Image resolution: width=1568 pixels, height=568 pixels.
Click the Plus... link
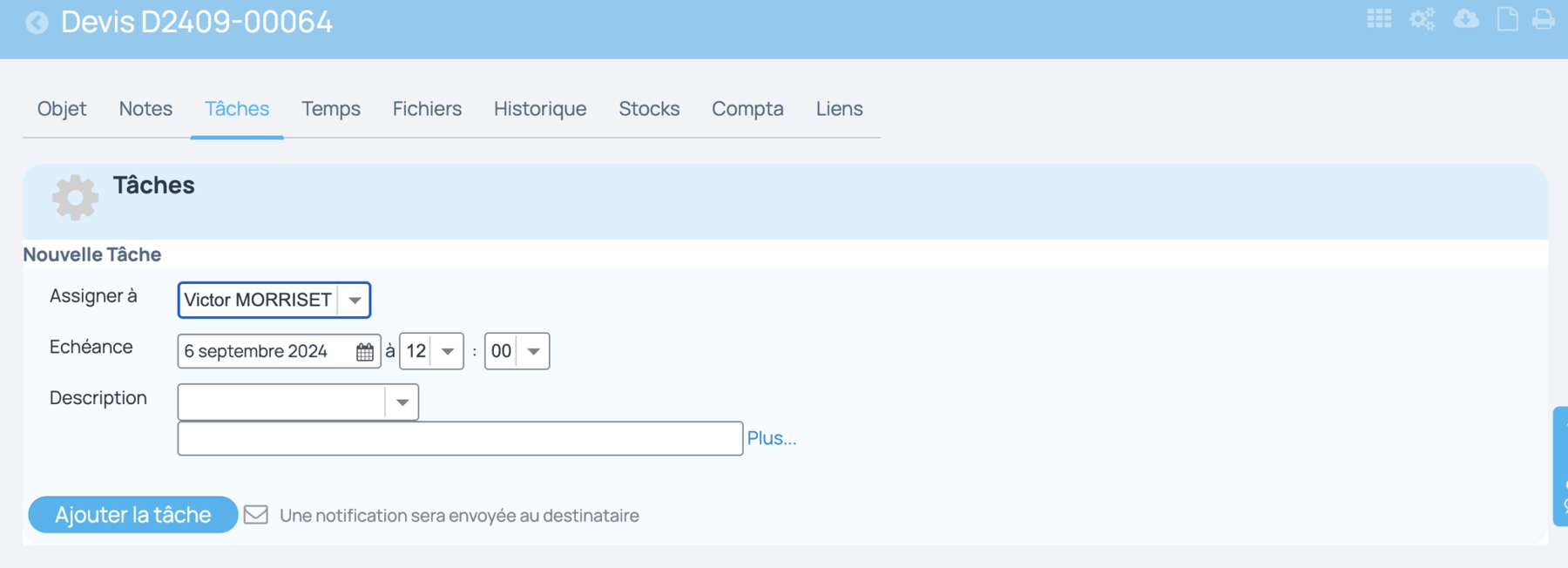[x=772, y=438]
